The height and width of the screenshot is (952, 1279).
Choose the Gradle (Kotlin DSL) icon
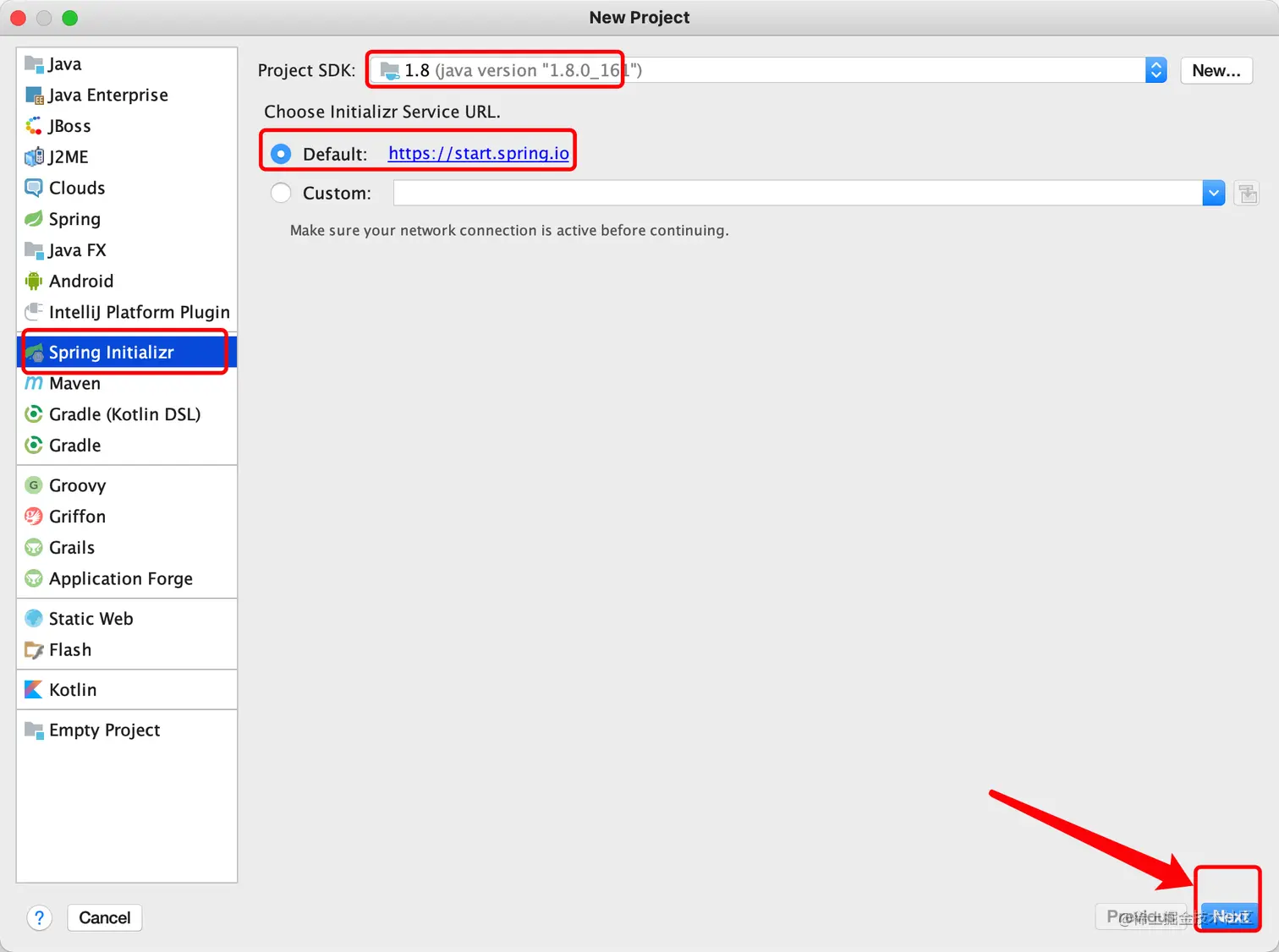tap(34, 414)
